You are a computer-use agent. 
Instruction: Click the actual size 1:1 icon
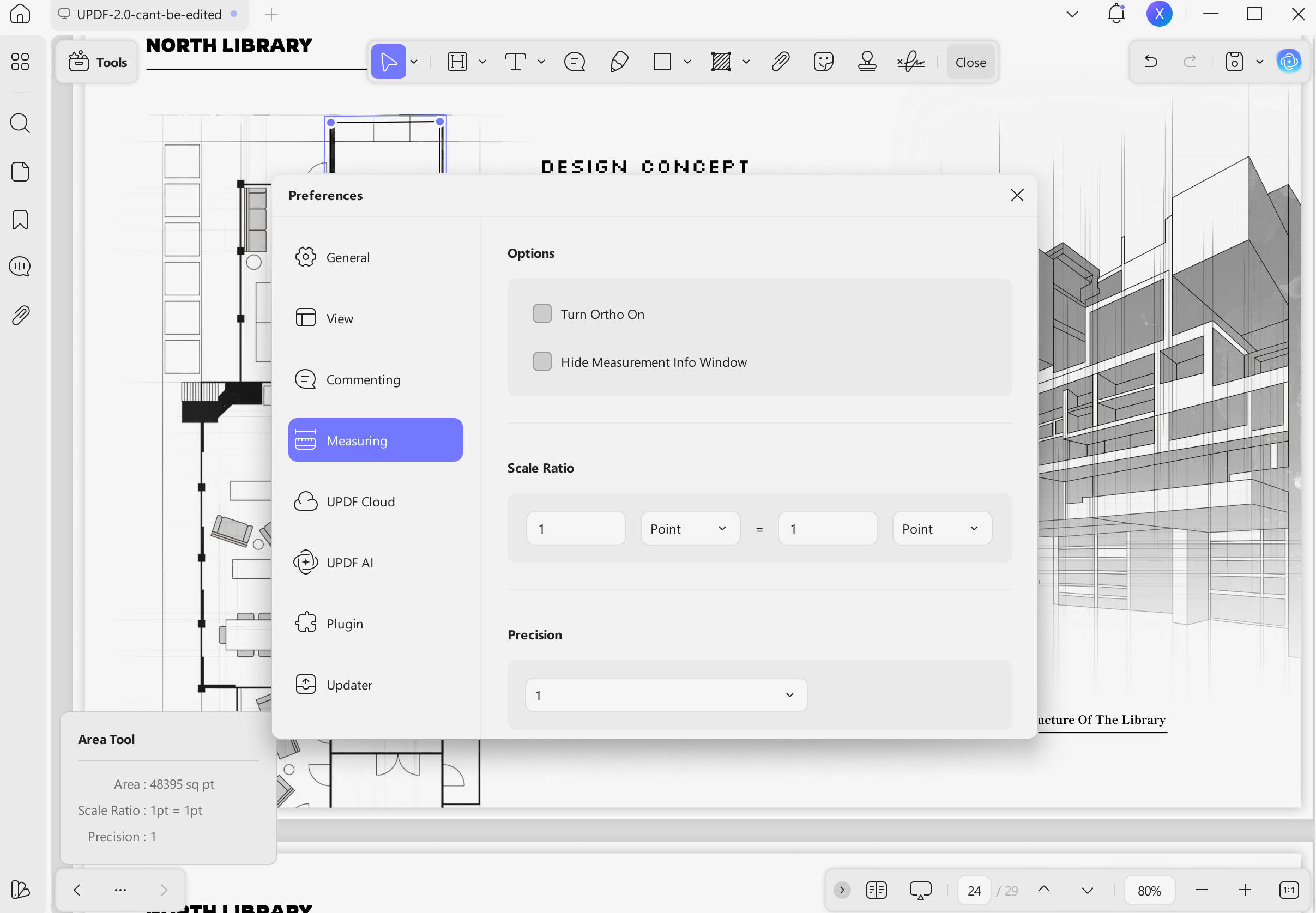click(x=1289, y=890)
